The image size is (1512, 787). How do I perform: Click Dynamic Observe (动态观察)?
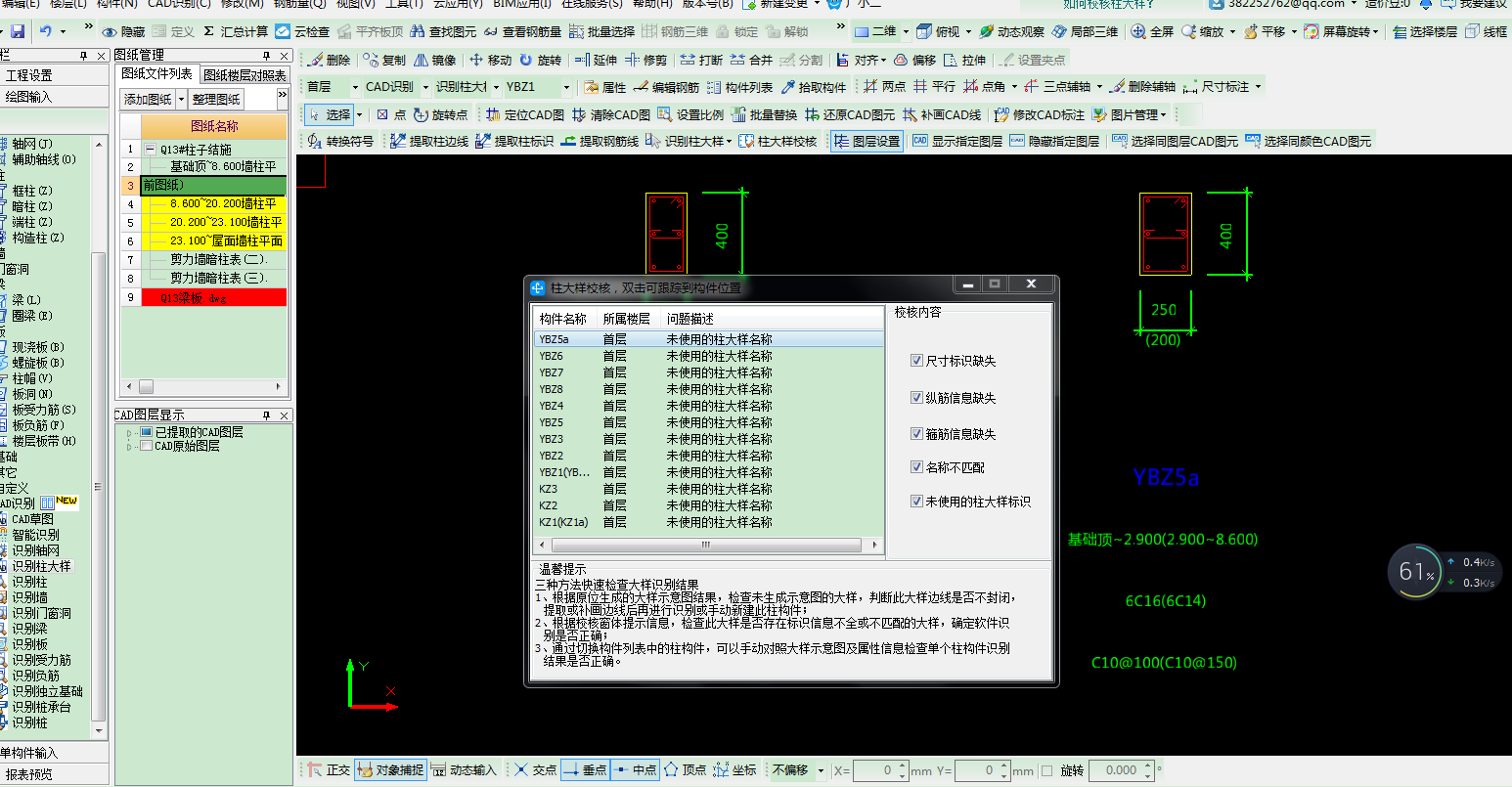[x=1011, y=32]
